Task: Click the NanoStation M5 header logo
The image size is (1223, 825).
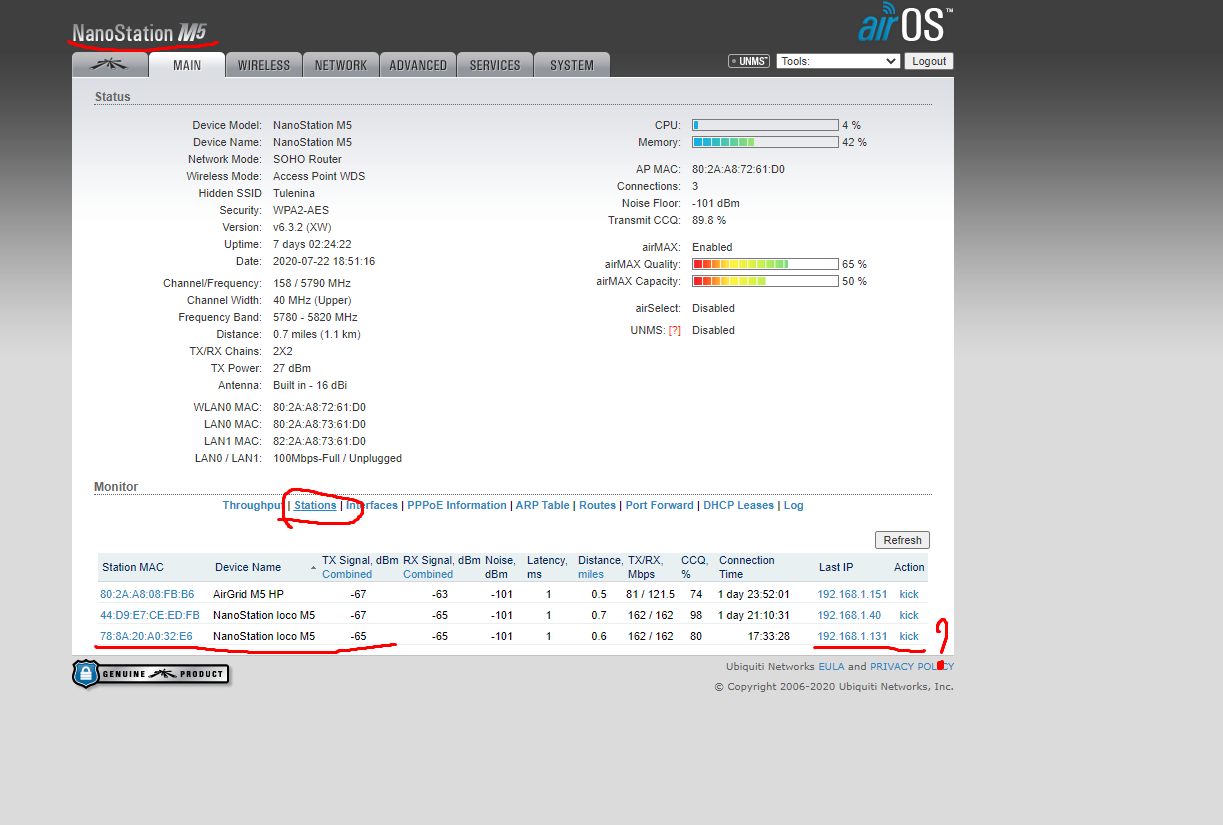Action: [140, 33]
